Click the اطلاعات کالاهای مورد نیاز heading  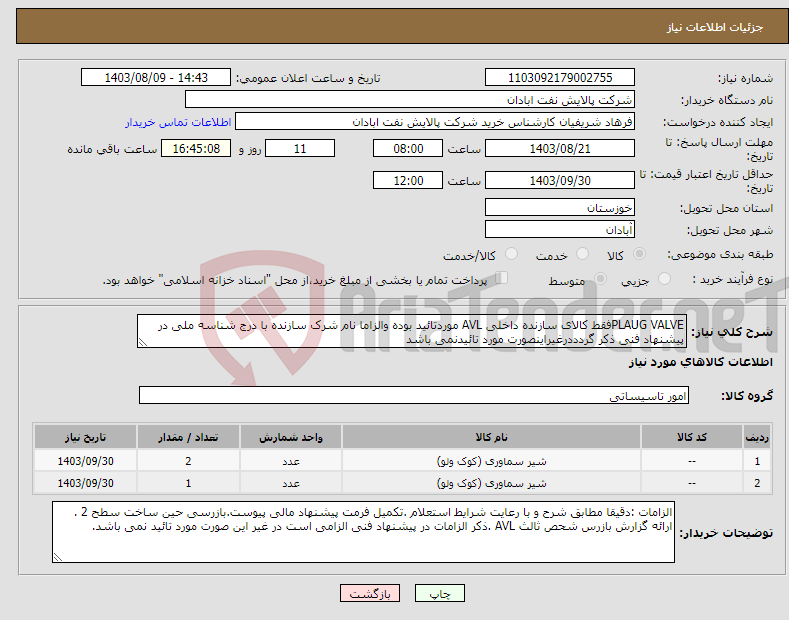click(x=700, y=362)
